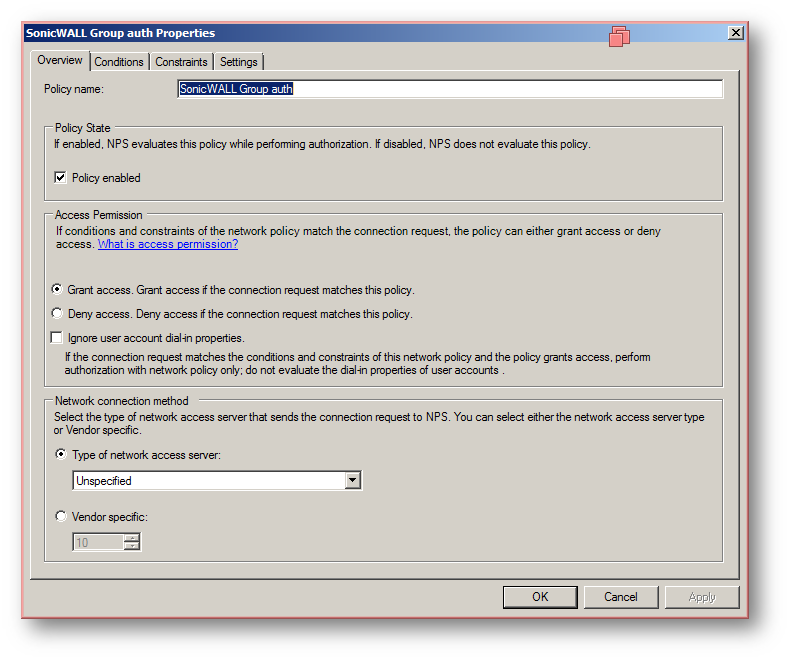Click the 'Network connection method' group label

pos(122,401)
